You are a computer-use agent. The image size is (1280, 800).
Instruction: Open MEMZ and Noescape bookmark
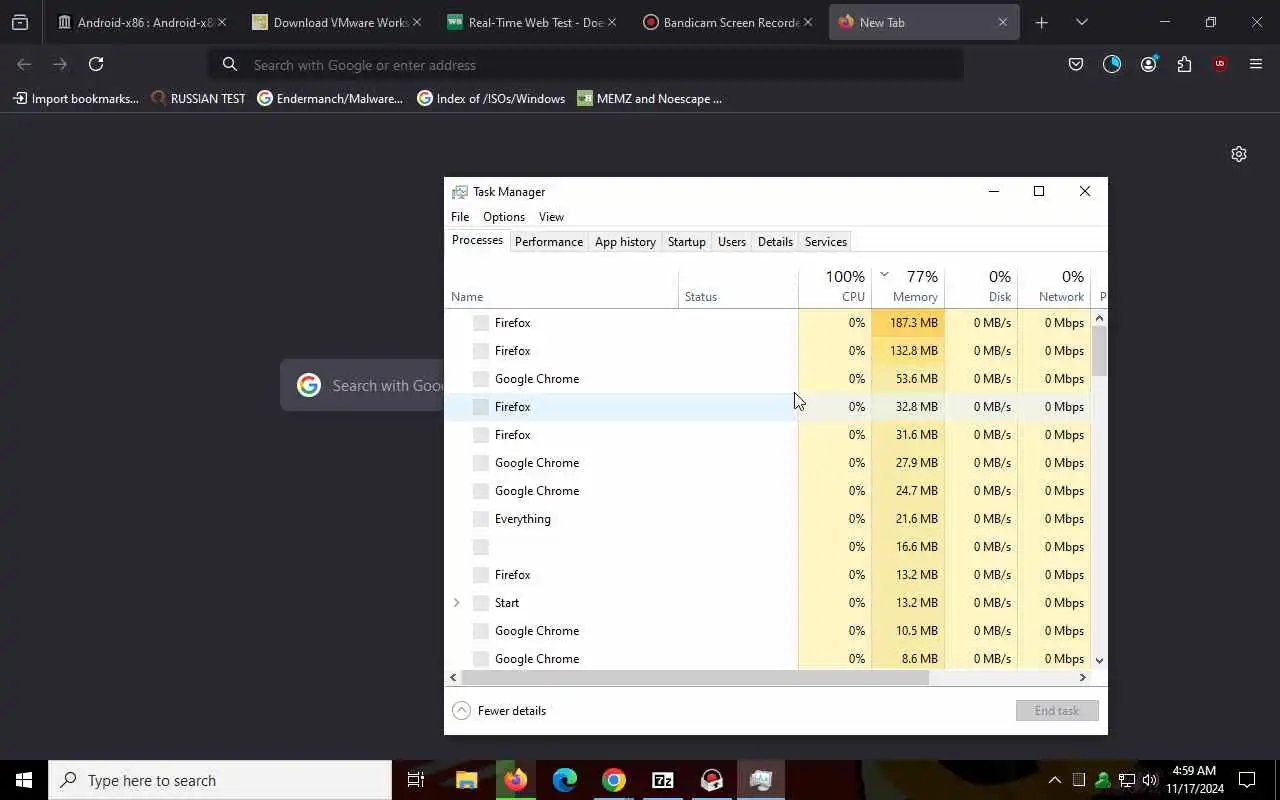click(x=650, y=99)
